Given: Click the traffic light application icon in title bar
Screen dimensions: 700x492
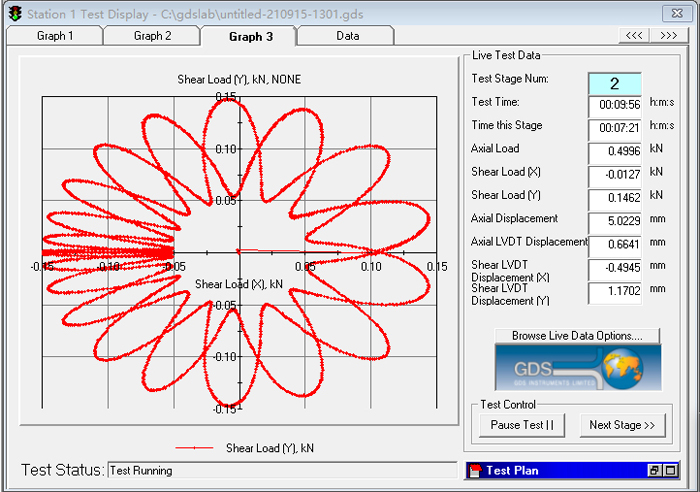Looking at the screenshot, I should [x=15, y=13].
